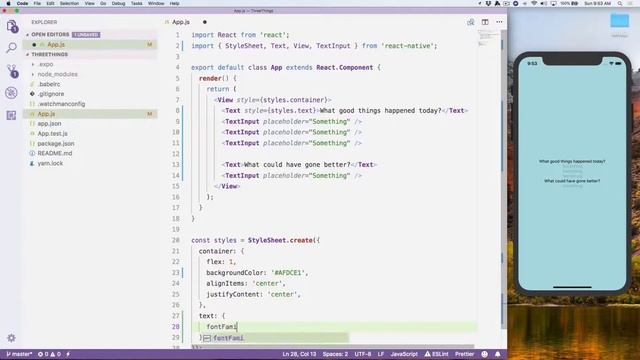Open the Tasks menu
This screenshot has width=640, height=360.
pos(137,3)
